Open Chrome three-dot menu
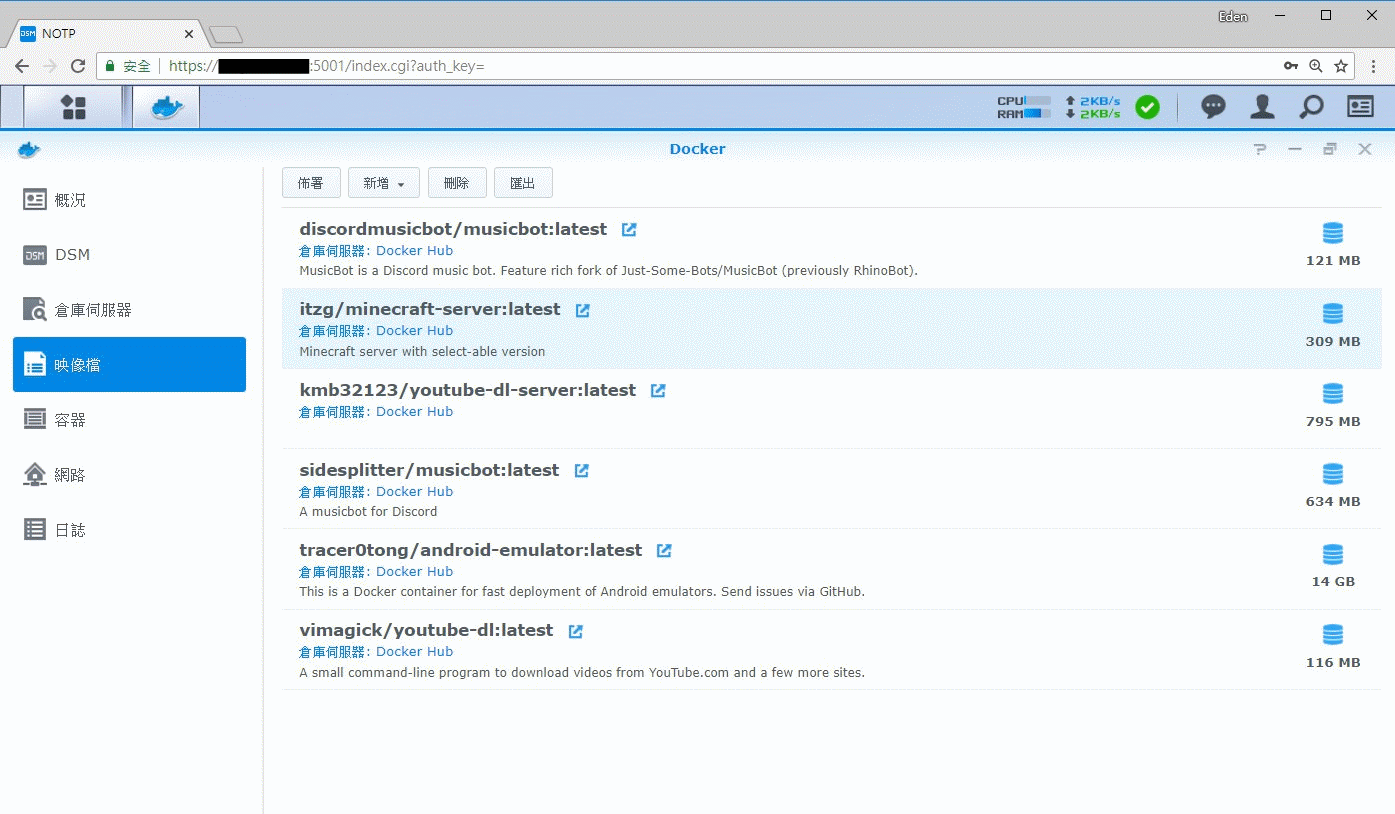The image size is (1395, 814). click(x=1374, y=66)
